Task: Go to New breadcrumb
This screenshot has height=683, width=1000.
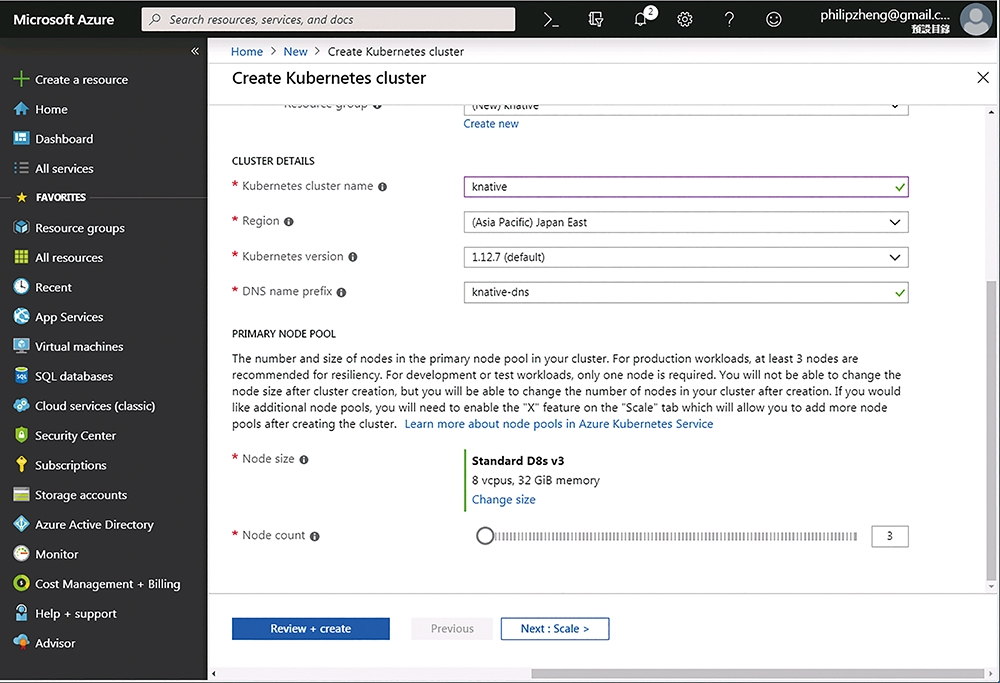Action: pos(295,52)
